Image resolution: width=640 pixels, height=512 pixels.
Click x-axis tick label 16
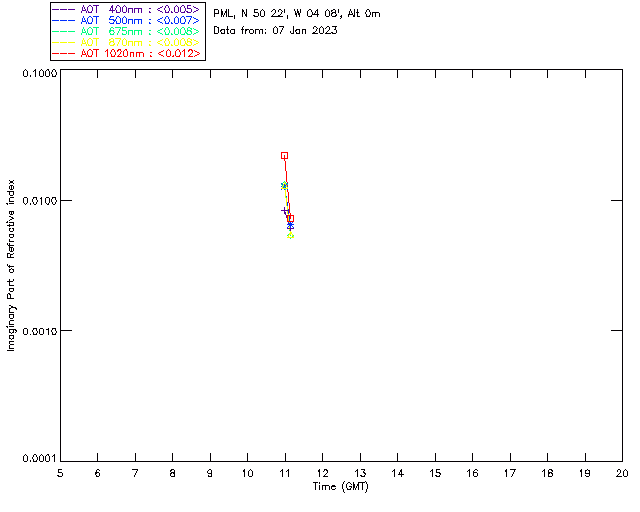click(x=473, y=473)
